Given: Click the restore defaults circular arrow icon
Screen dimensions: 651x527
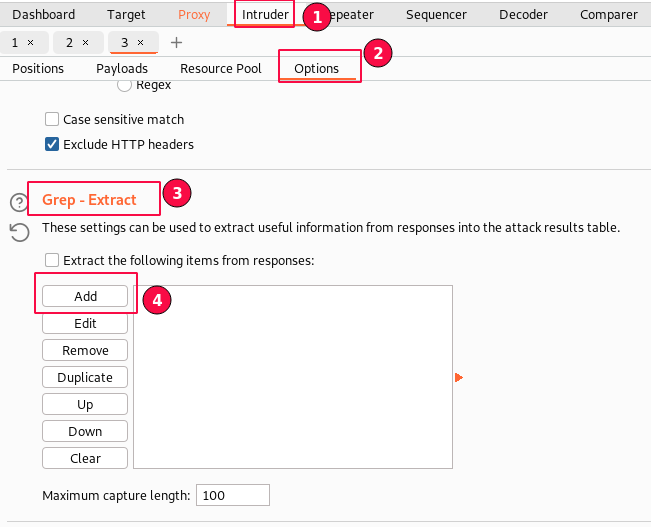Looking at the screenshot, I should point(19,232).
